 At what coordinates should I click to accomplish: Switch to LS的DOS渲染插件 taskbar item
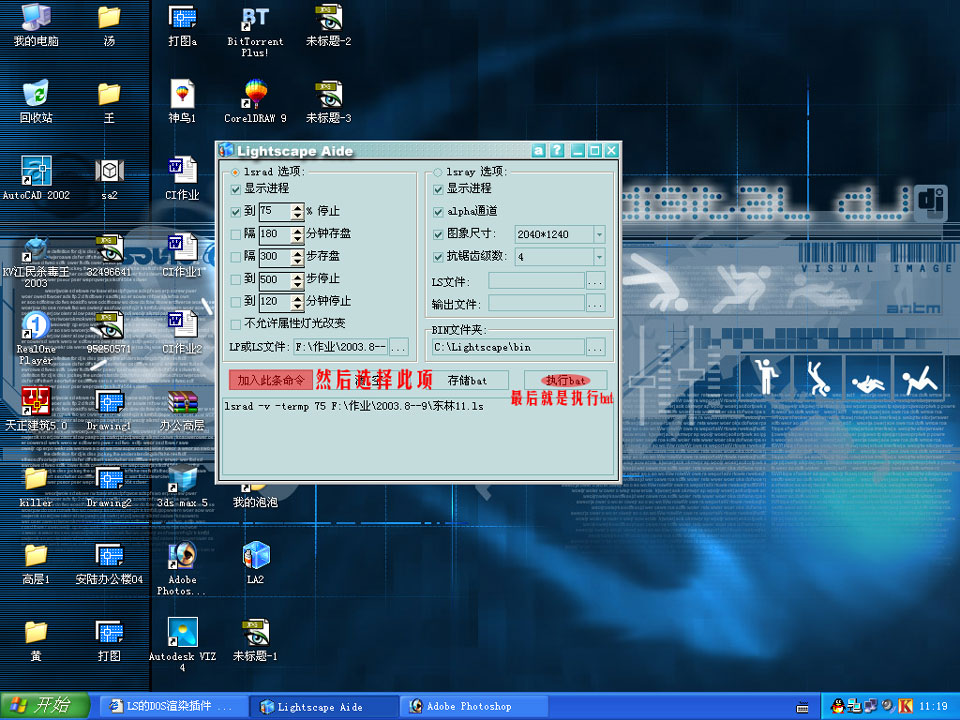pyautogui.click(x=174, y=707)
